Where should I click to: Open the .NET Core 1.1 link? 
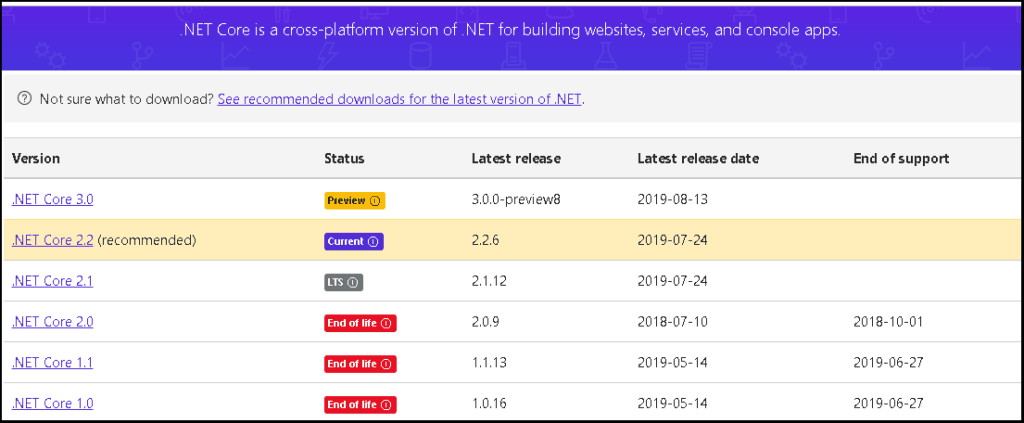[52, 362]
